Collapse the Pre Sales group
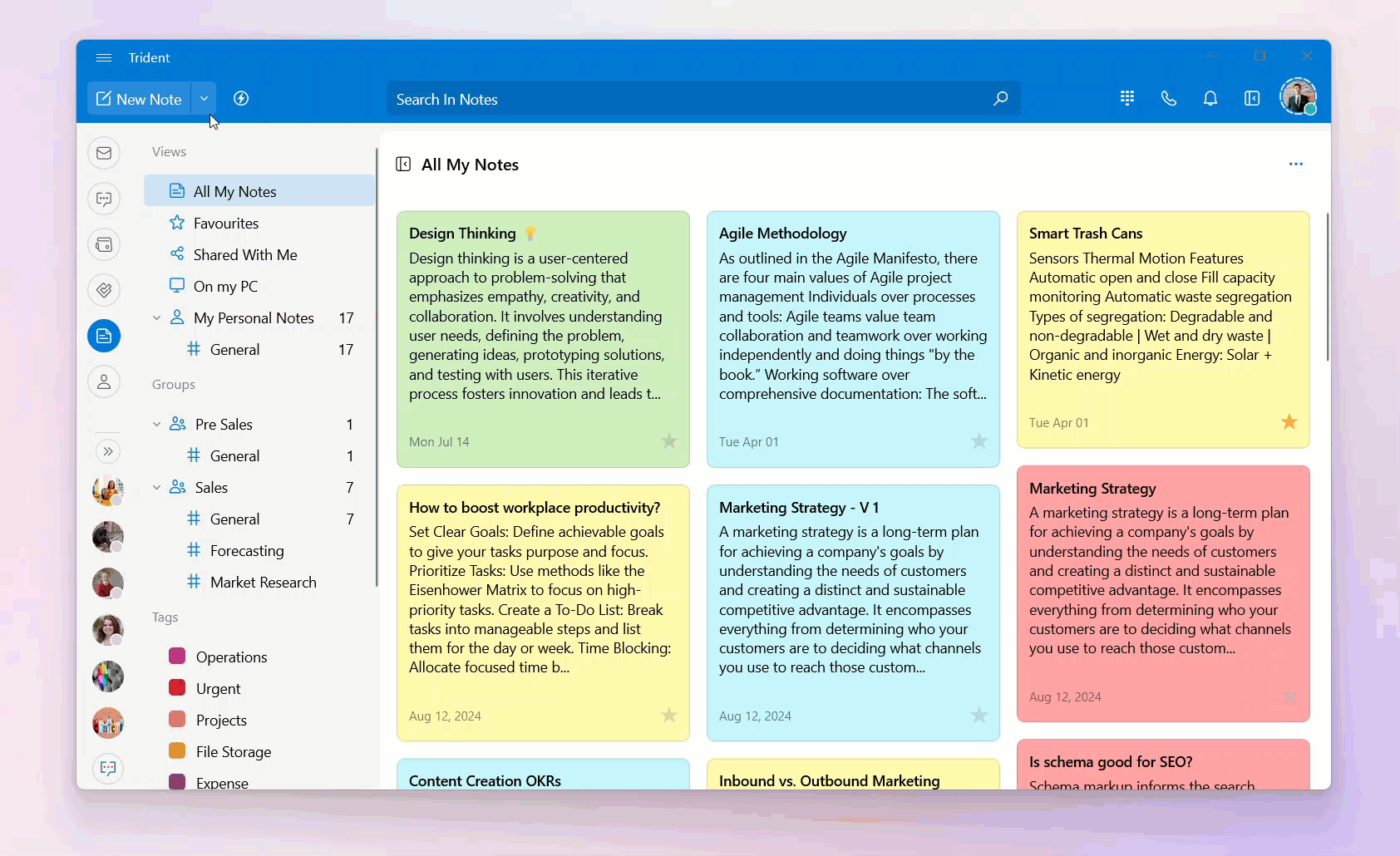 pyautogui.click(x=156, y=425)
